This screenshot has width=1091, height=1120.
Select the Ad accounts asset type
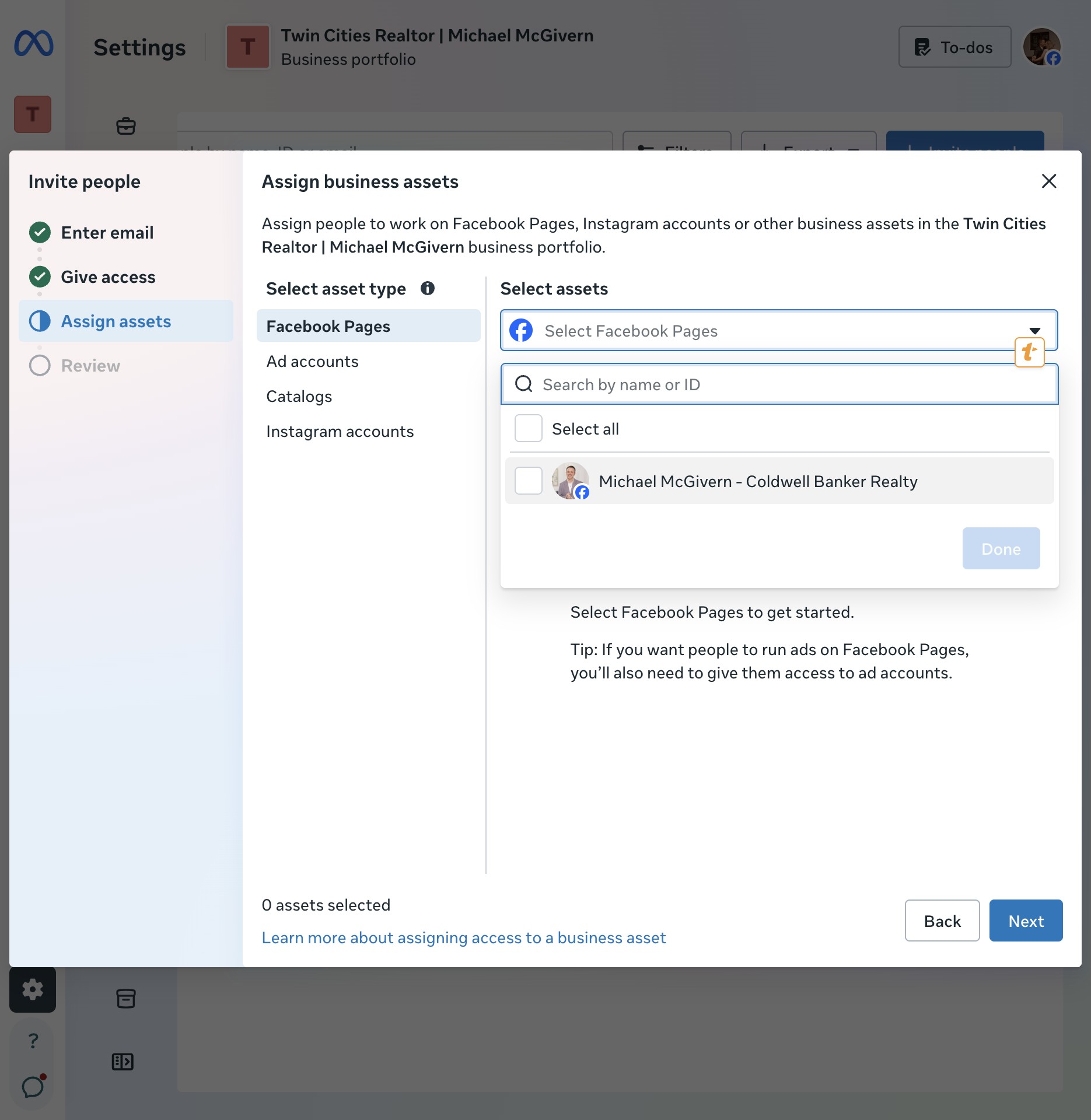pyautogui.click(x=369, y=361)
